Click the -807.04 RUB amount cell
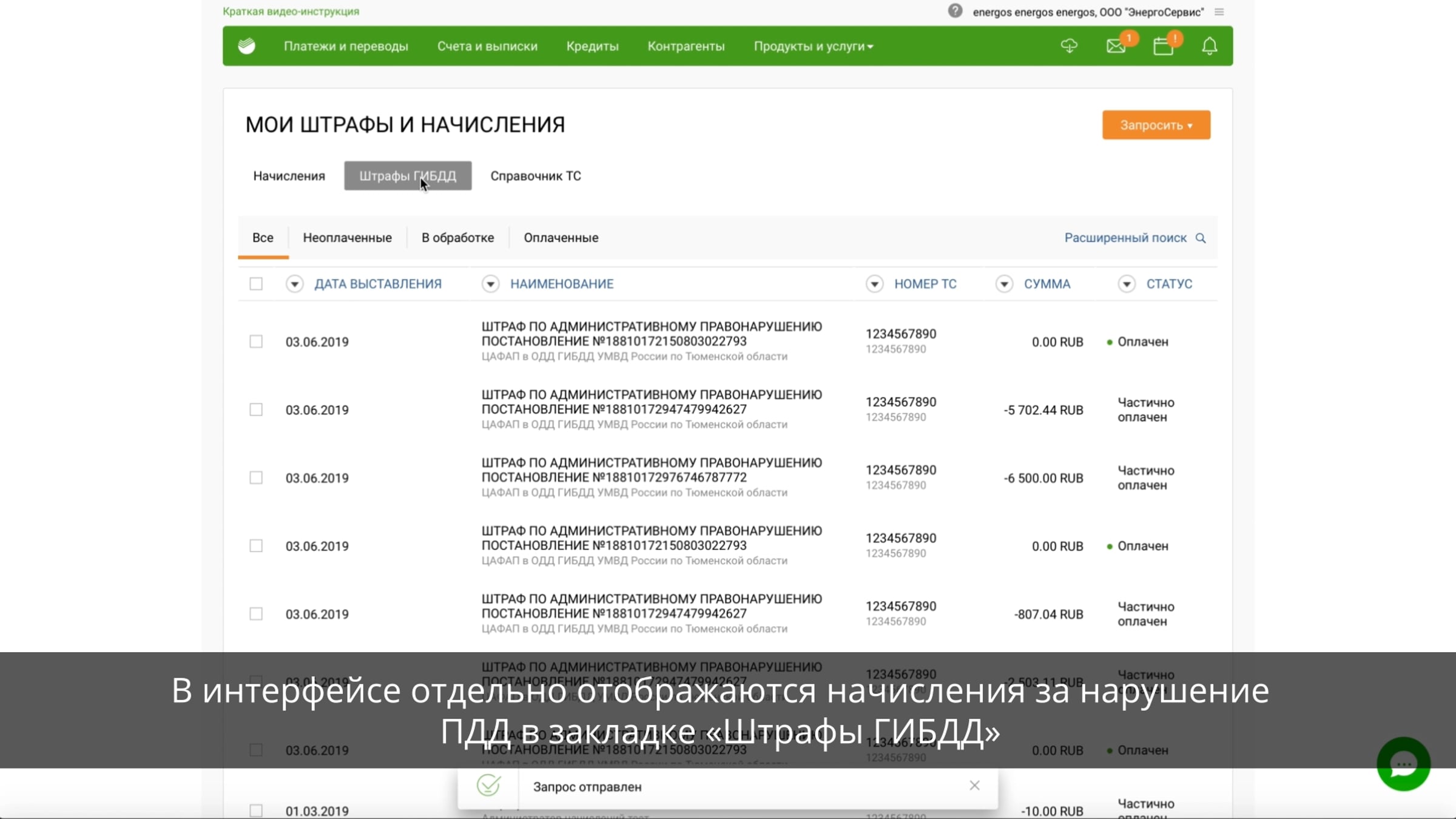 pos(1048,614)
